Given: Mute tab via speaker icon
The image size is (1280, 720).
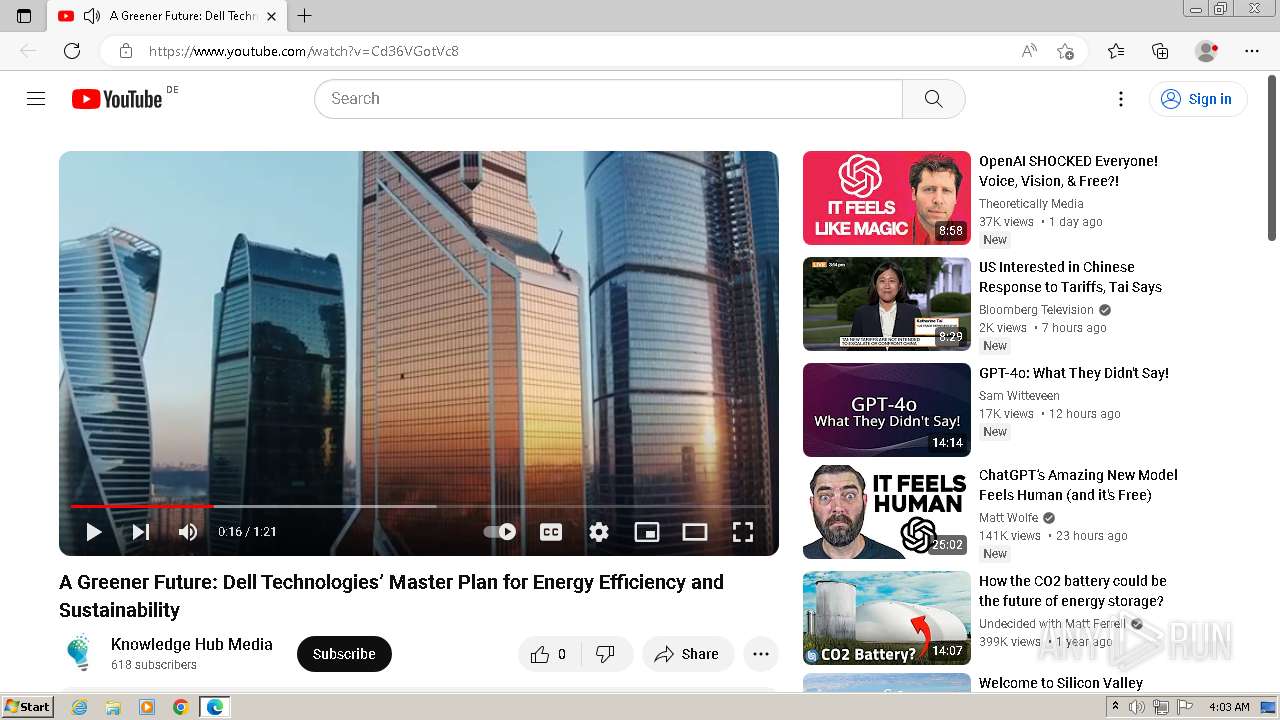Looking at the screenshot, I should (x=92, y=16).
